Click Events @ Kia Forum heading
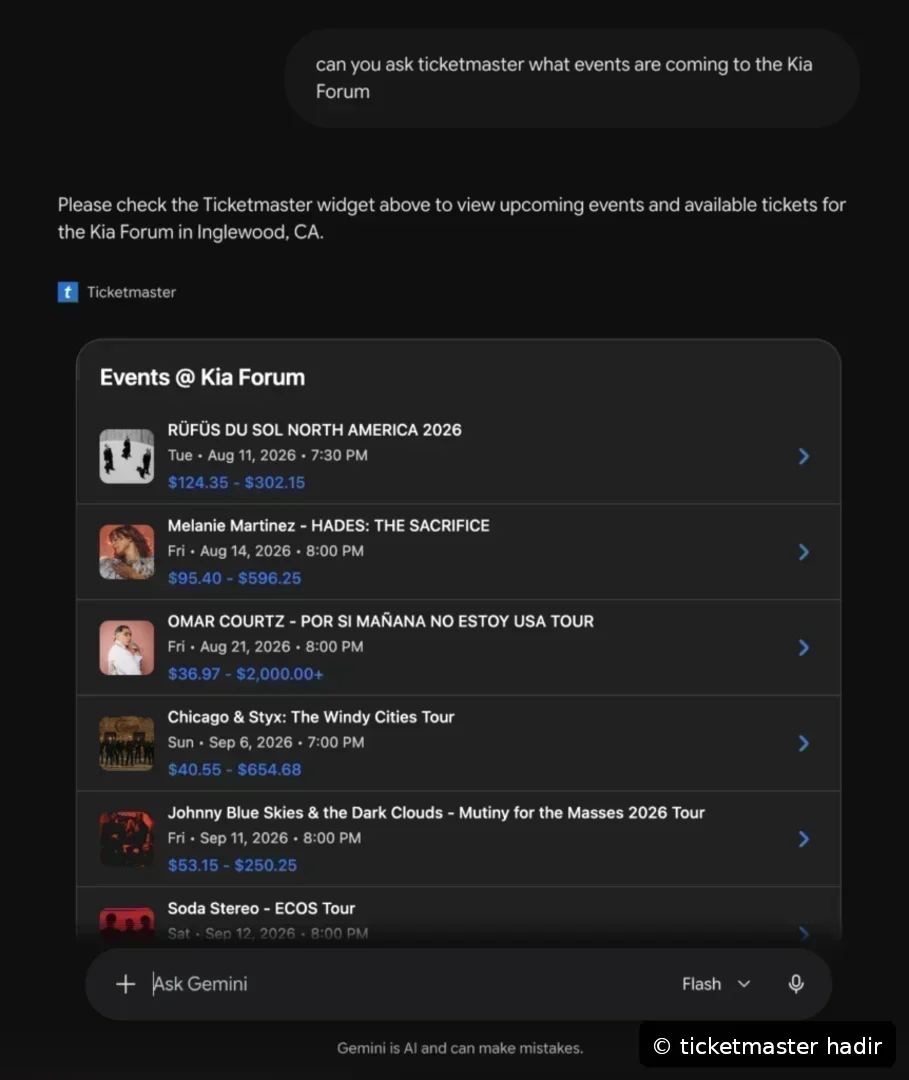The height and width of the screenshot is (1080, 909). (x=202, y=377)
